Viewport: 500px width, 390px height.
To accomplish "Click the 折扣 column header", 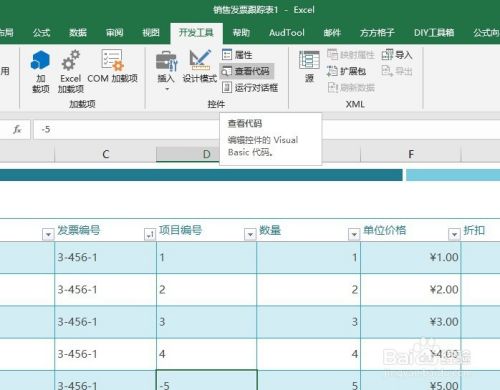I will click(x=474, y=231).
